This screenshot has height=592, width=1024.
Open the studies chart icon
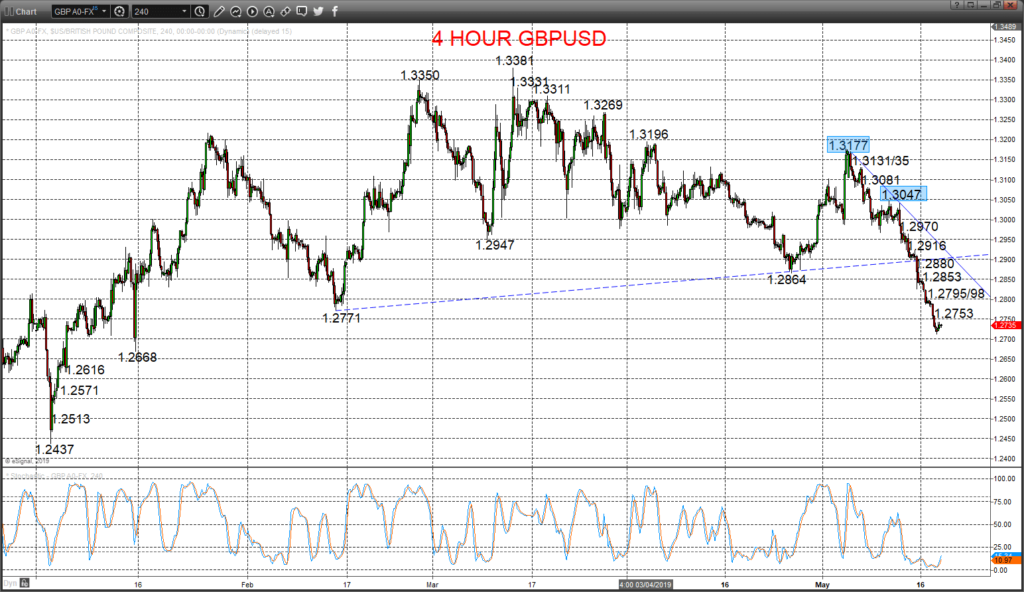click(x=236, y=11)
